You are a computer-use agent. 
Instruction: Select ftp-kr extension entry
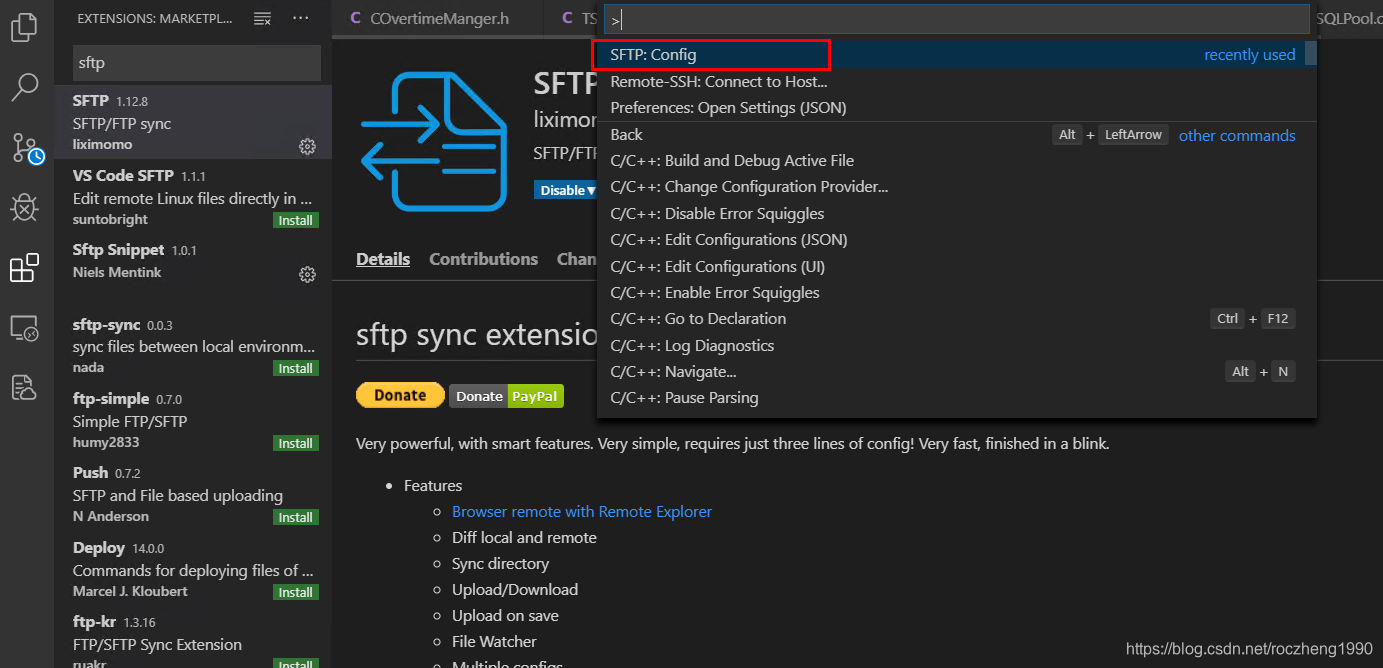point(193,637)
